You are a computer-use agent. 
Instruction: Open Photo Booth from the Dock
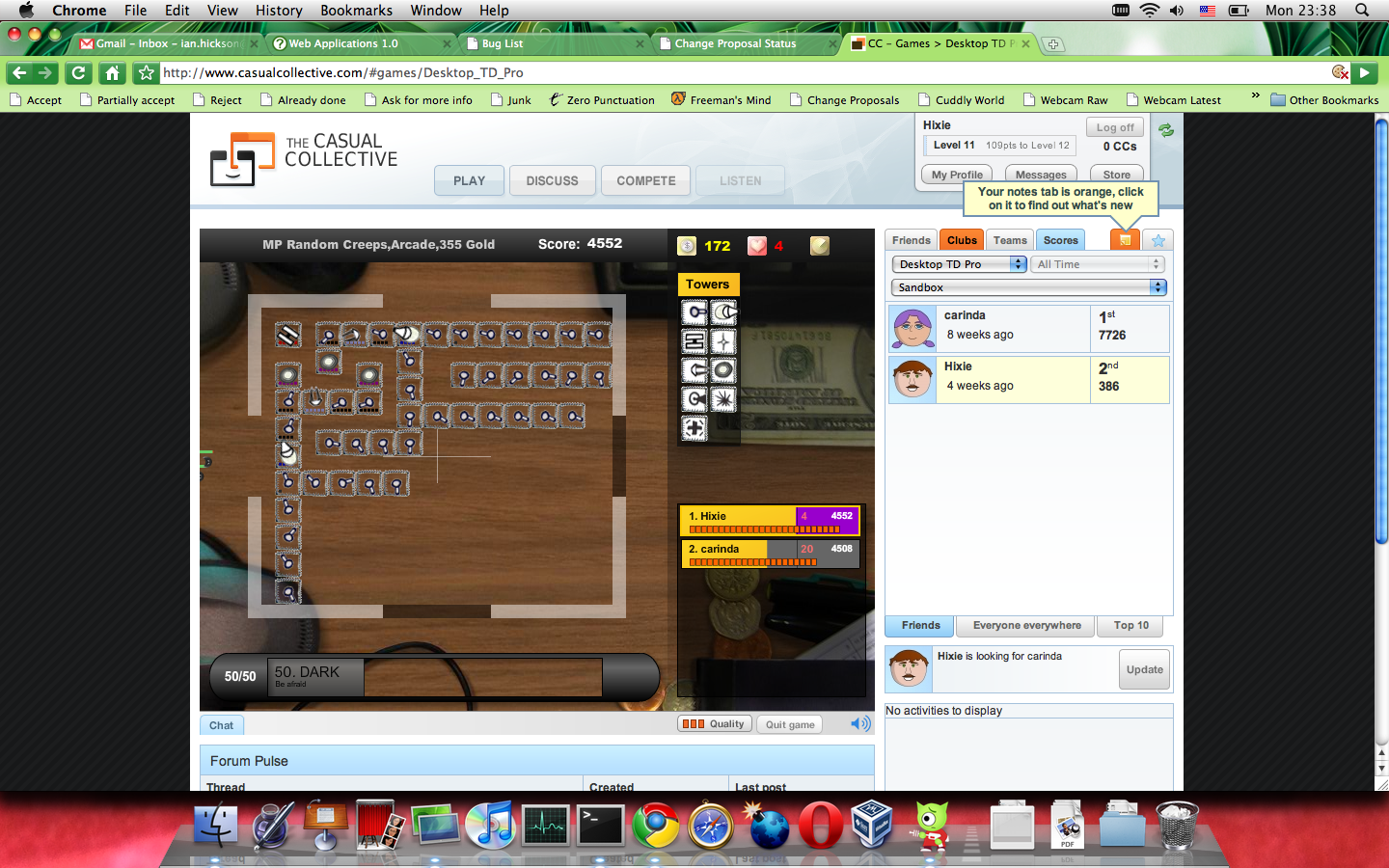click(380, 826)
